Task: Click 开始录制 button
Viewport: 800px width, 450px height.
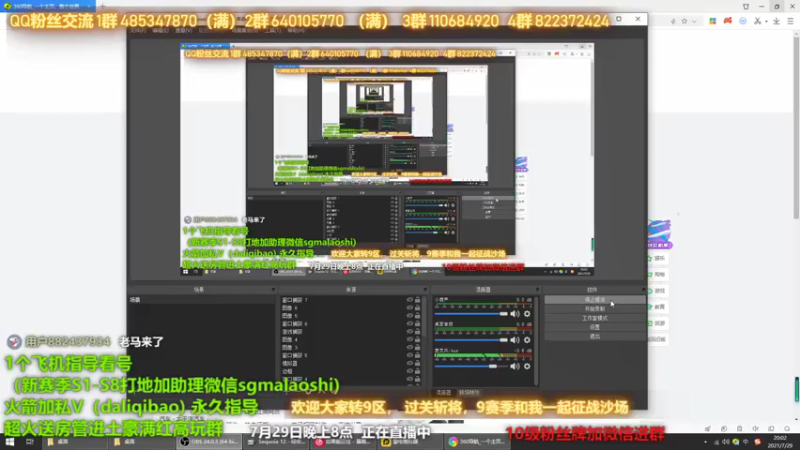Action: point(594,309)
